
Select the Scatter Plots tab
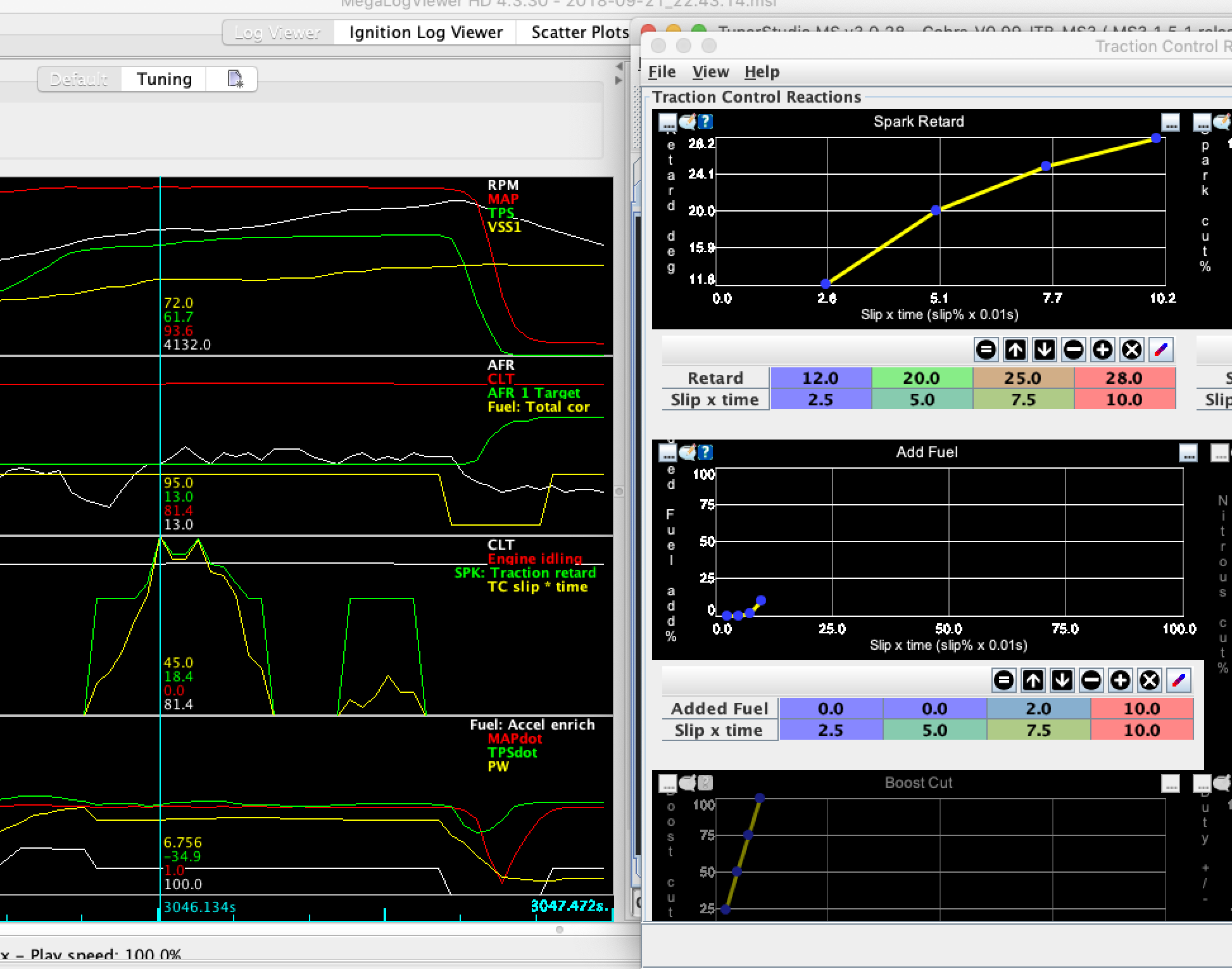(579, 32)
